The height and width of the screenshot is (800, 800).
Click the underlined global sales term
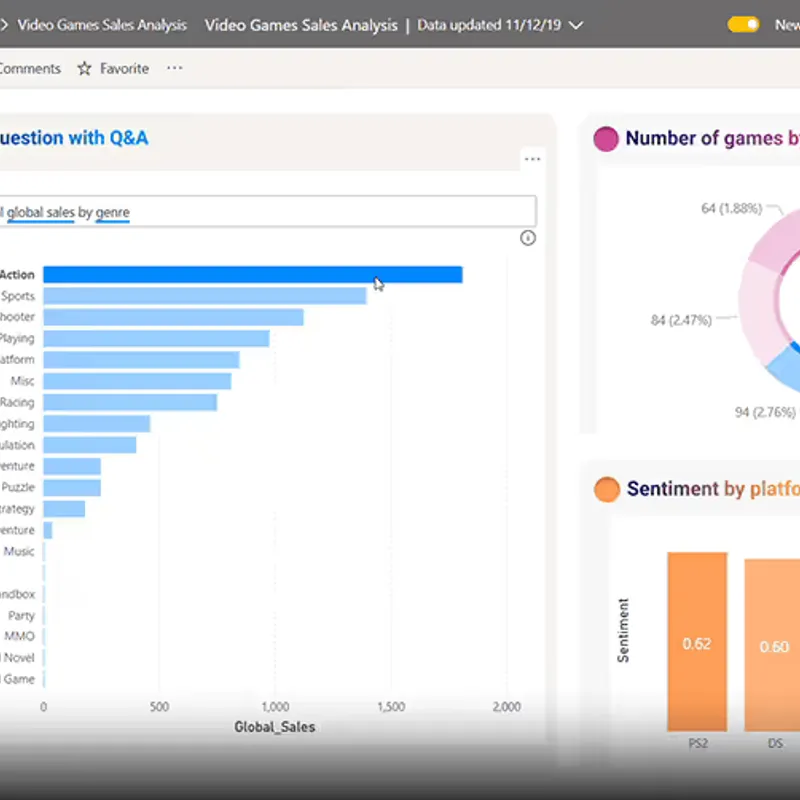41,212
